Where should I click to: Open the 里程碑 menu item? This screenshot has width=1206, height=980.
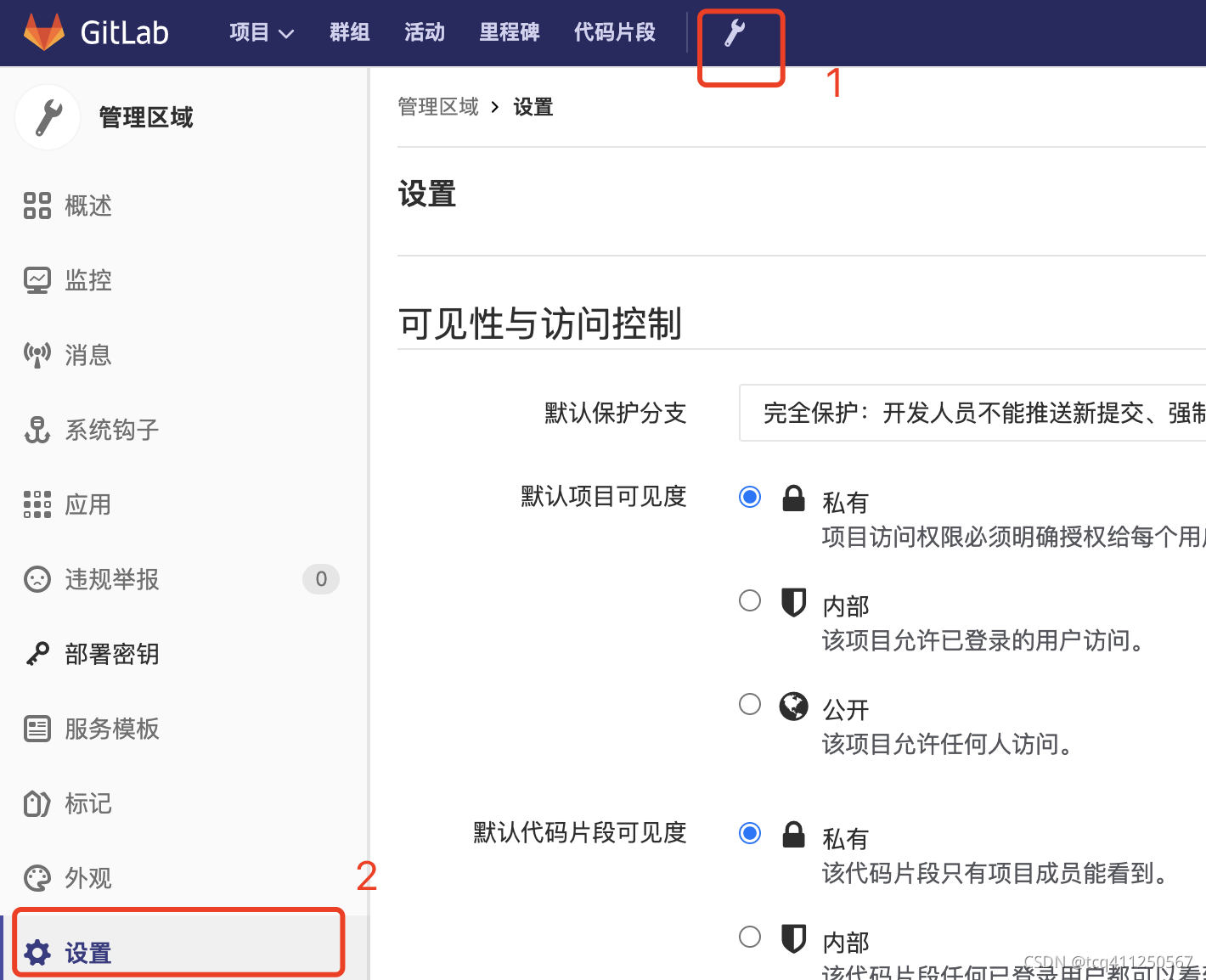click(510, 32)
